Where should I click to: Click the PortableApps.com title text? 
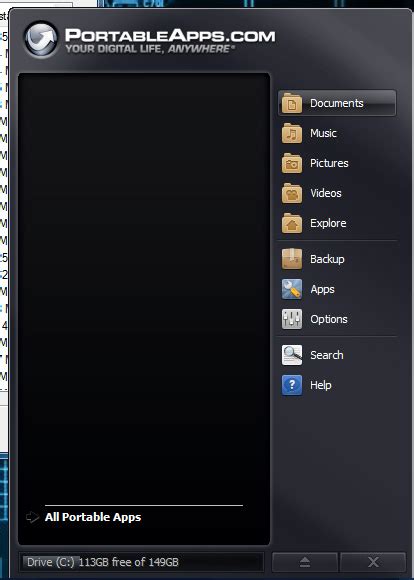(x=170, y=36)
